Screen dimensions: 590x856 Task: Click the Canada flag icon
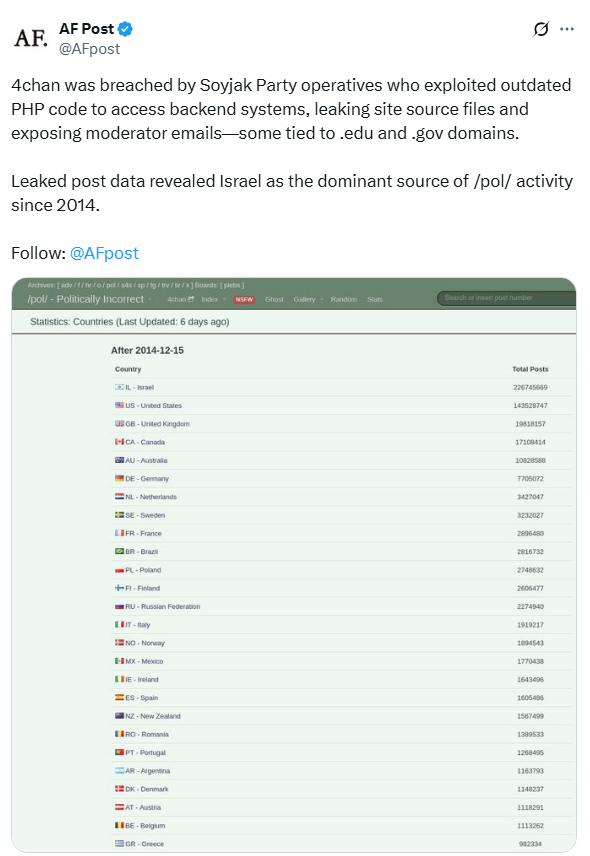click(x=119, y=442)
